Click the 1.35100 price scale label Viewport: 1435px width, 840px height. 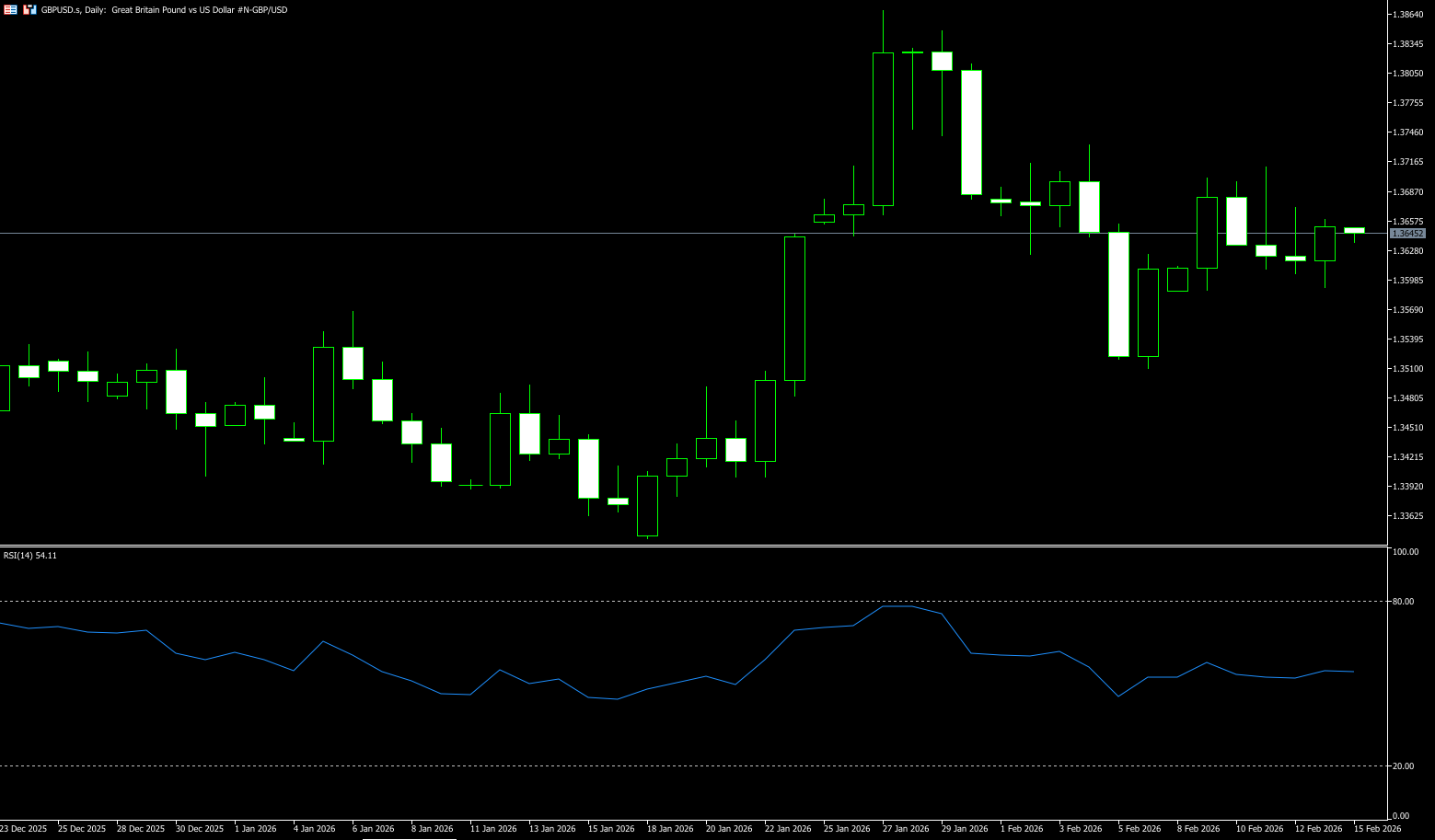1408,369
